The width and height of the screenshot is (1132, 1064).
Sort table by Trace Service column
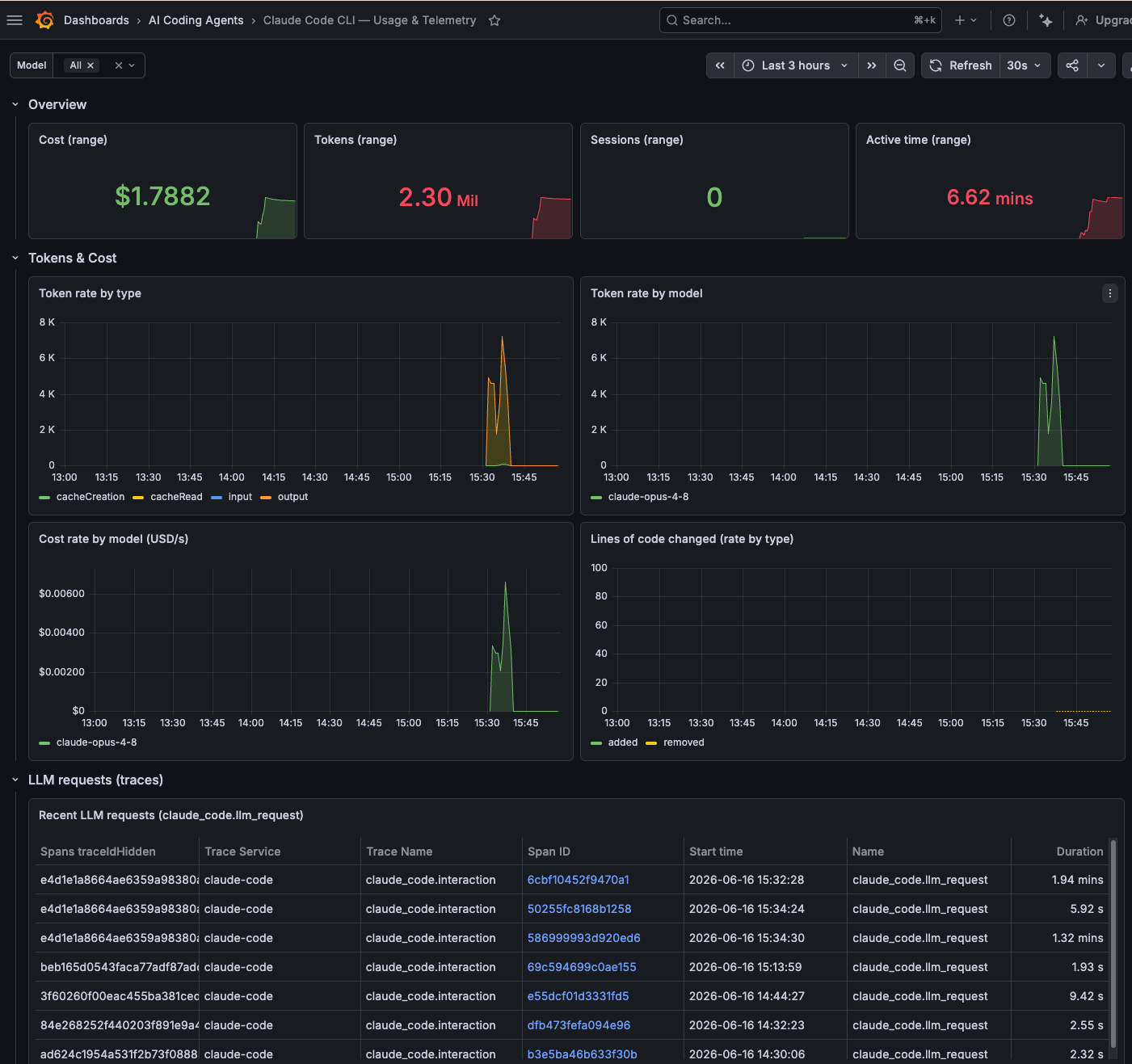(x=242, y=852)
